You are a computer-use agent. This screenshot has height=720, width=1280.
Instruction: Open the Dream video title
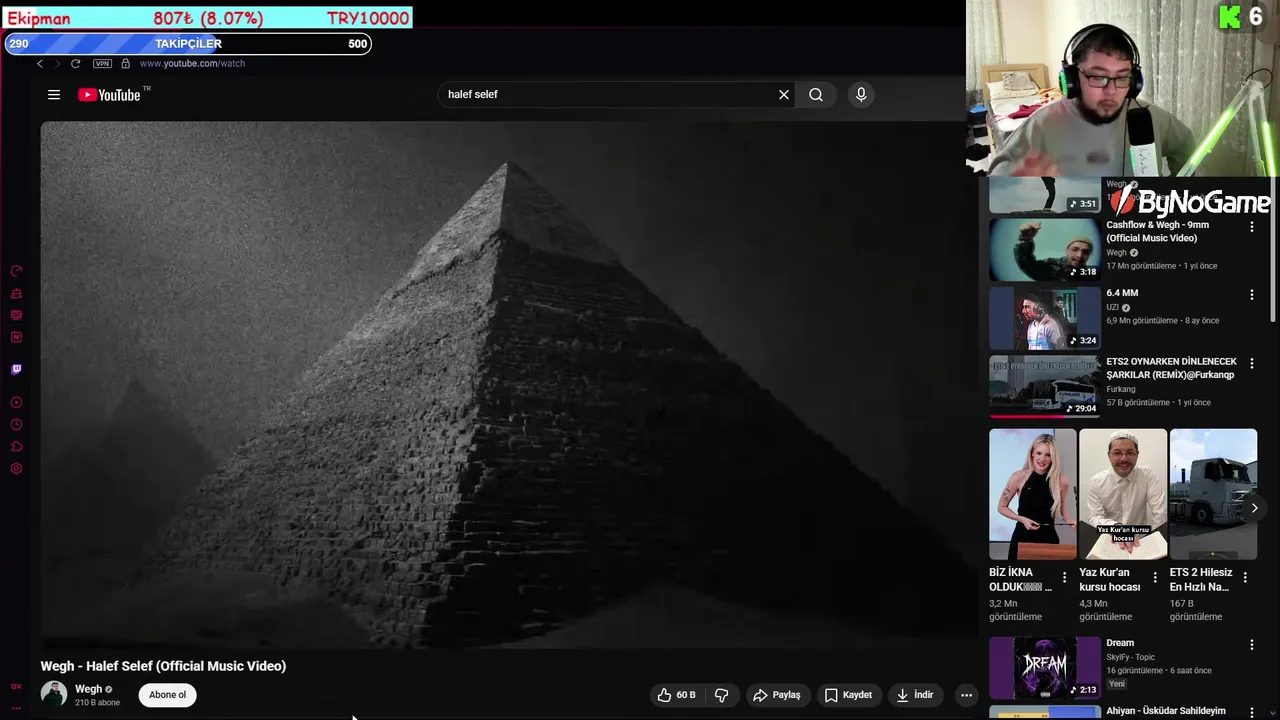(1120, 643)
